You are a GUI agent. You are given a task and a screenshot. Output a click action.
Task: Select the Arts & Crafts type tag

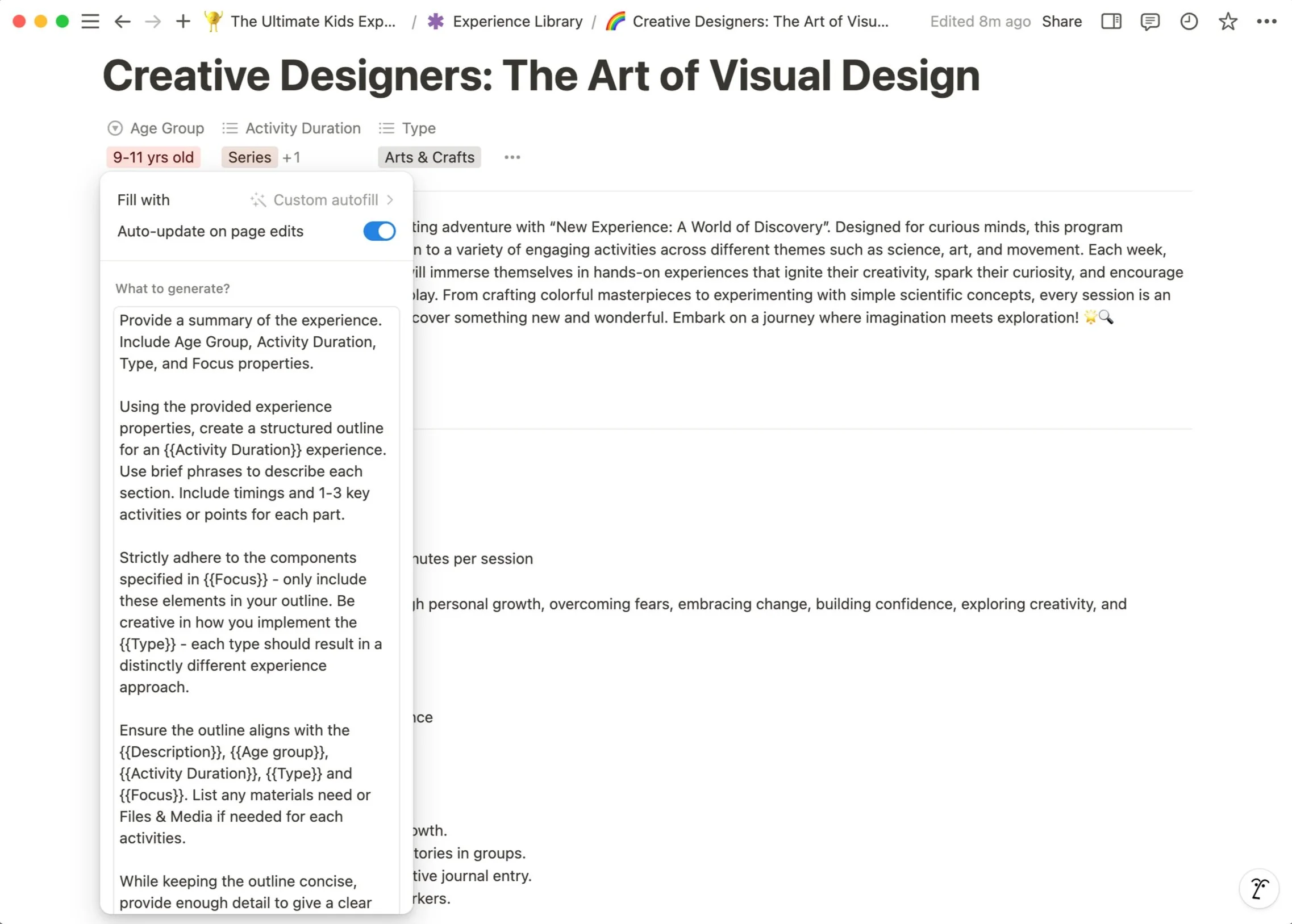(430, 157)
